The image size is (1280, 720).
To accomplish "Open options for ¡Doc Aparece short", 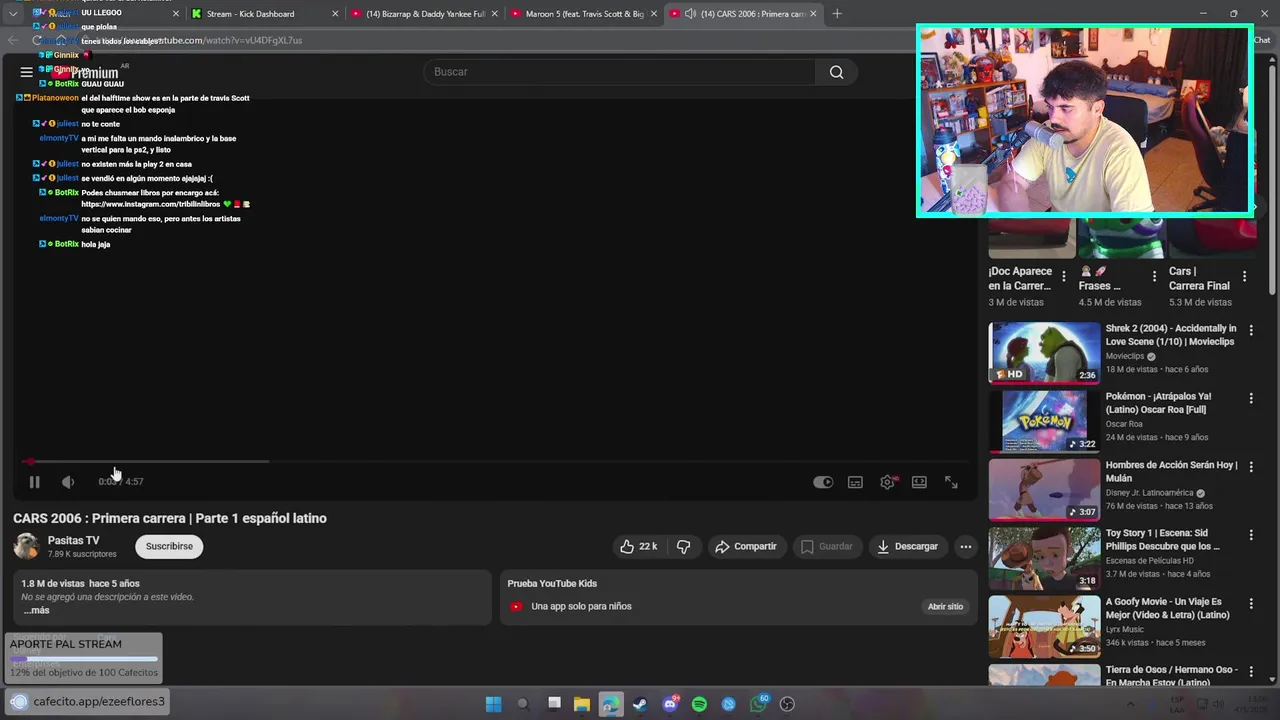I will coord(1063,276).
